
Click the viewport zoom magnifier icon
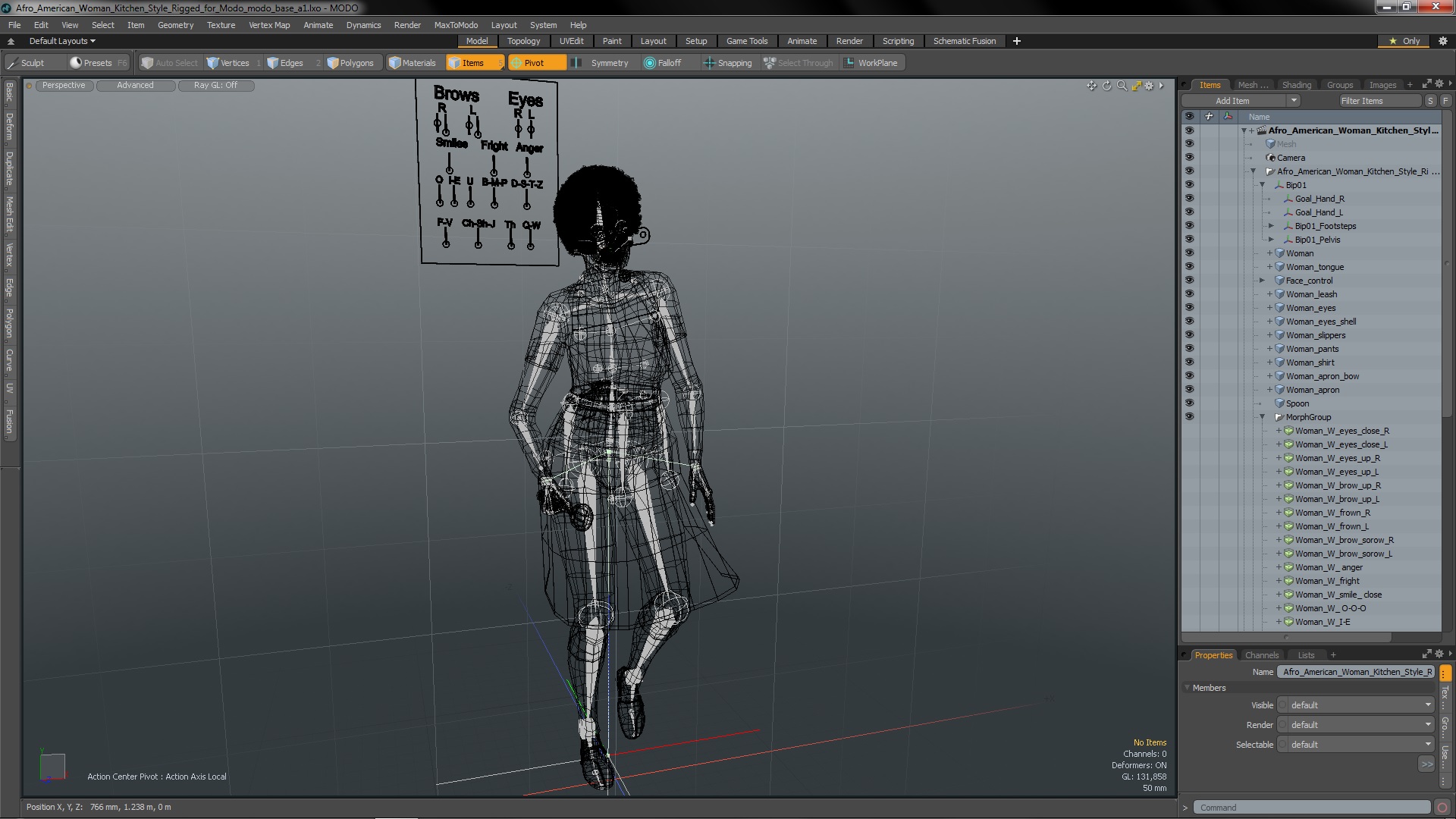(x=1122, y=86)
